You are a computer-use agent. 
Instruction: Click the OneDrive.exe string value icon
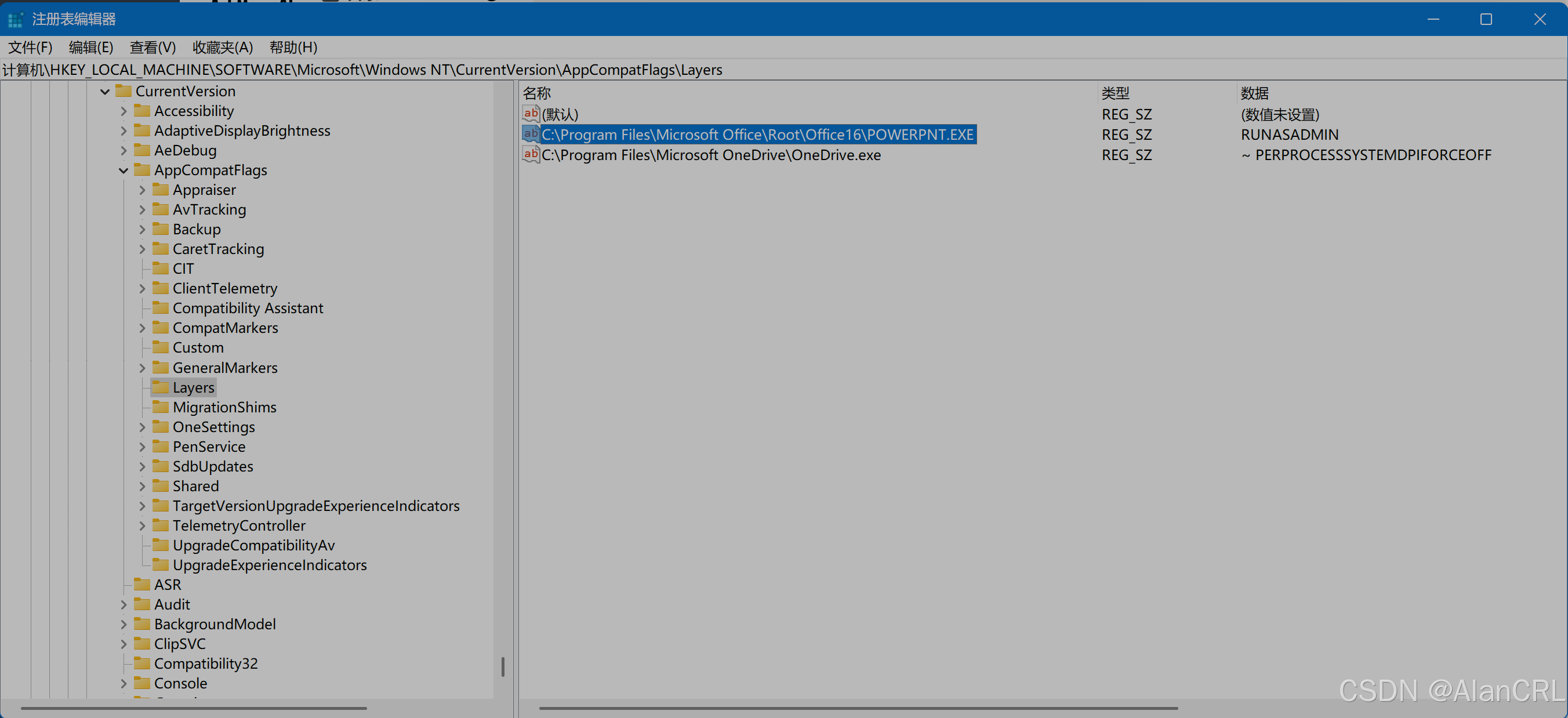coord(531,155)
